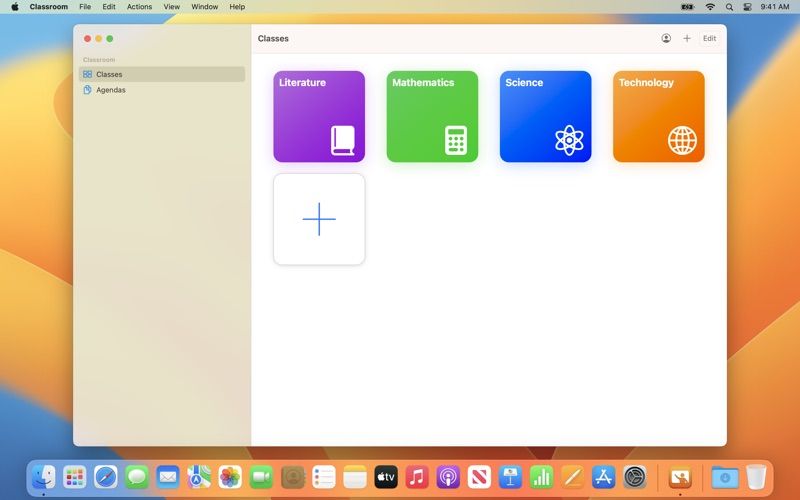Open the Trash in the Dock
This screenshot has height=500, width=800.
756,478
